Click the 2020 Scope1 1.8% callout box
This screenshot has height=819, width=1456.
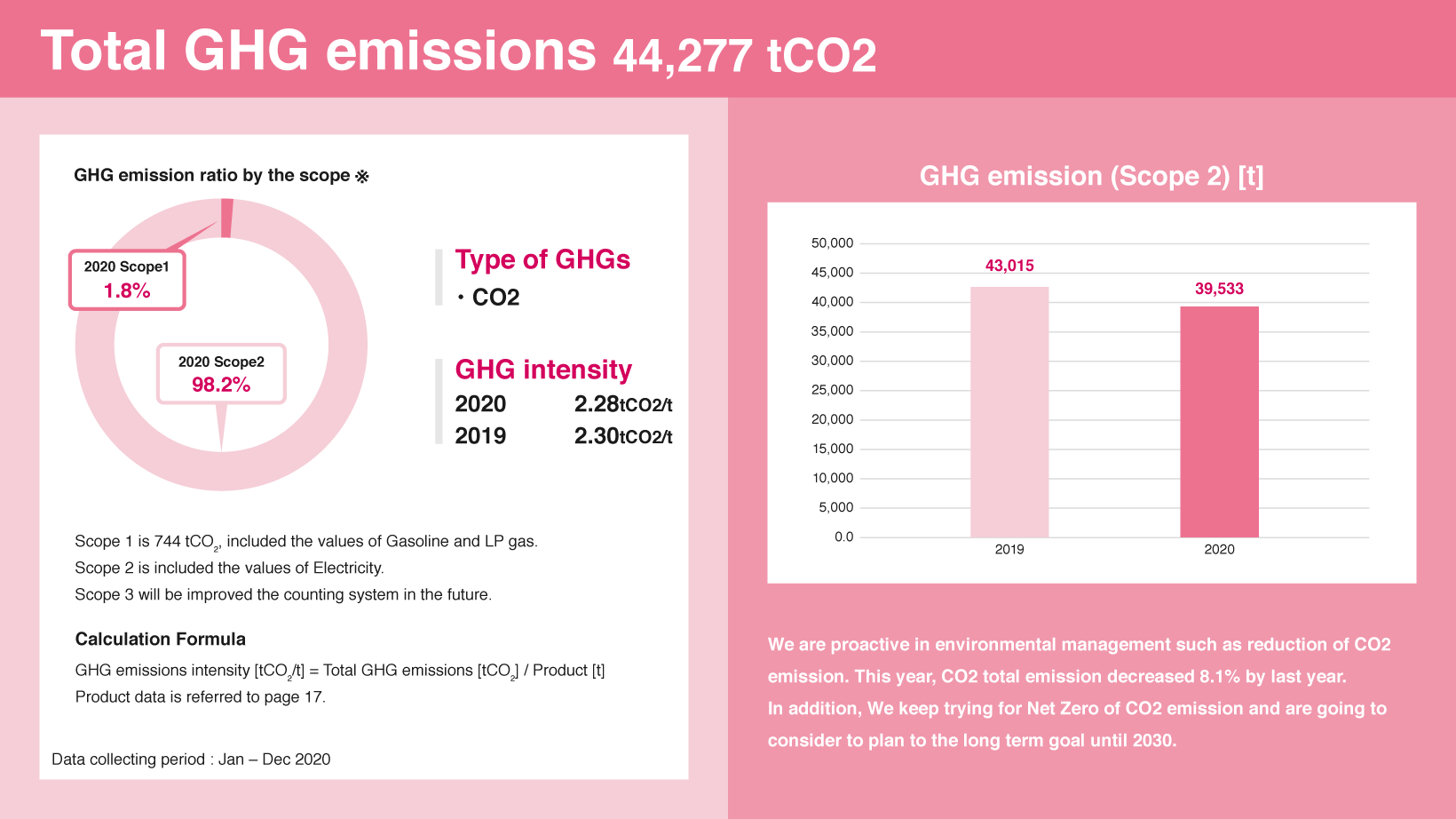tap(127, 280)
